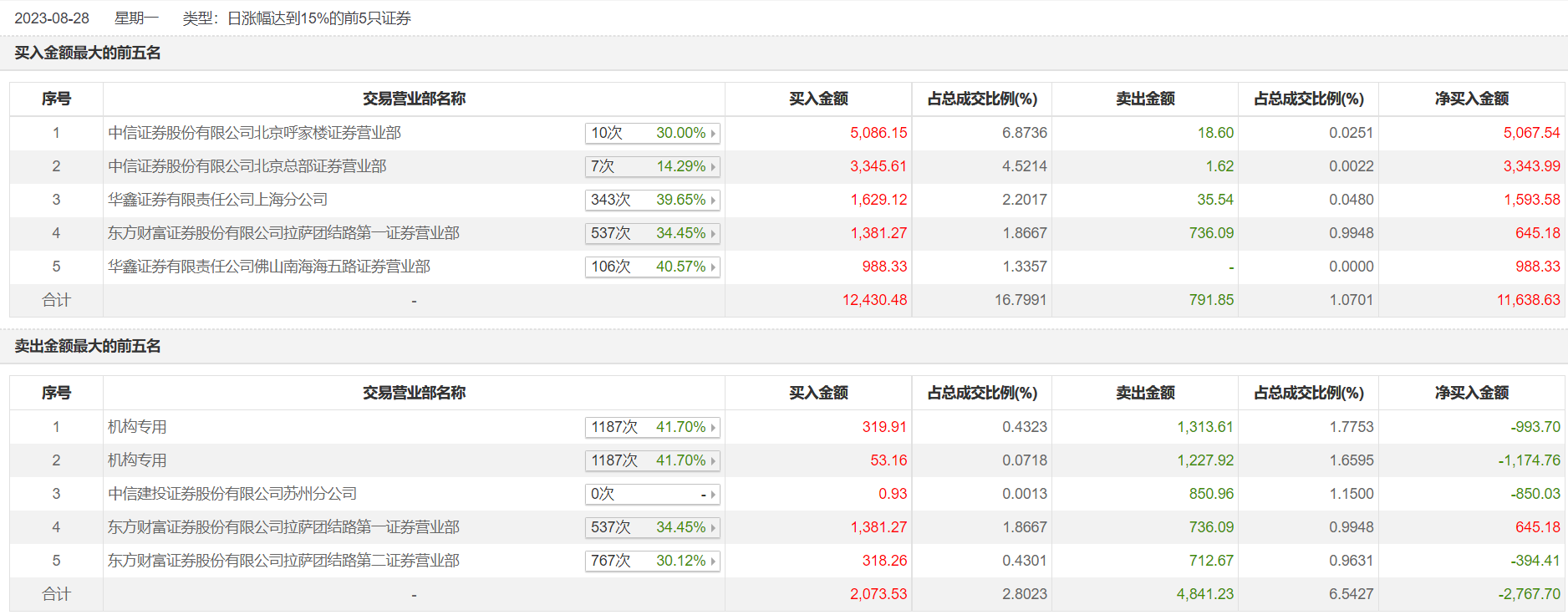The height and width of the screenshot is (615, 1568).
Task: Click 华鑫证券有限责任公司上海分公司
Action: 217,200
